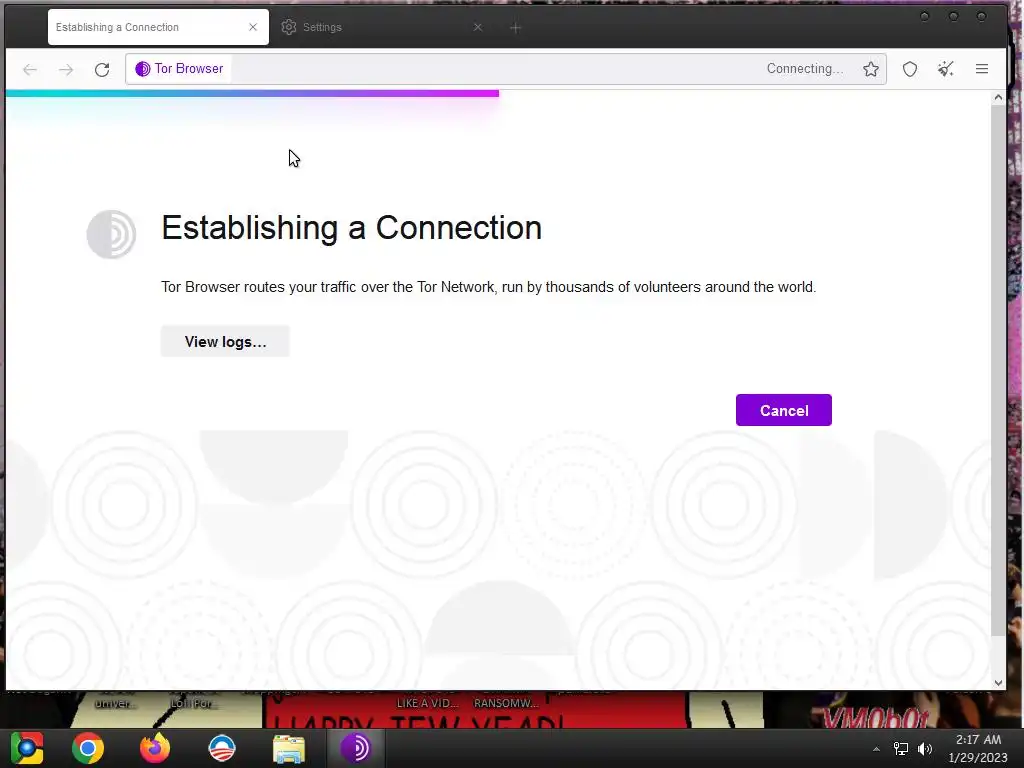Image resolution: width=1024 pixels, height=768 pixels.
Task: Click the volume speaker icon in tray
Action: click(x=925, y=748)
